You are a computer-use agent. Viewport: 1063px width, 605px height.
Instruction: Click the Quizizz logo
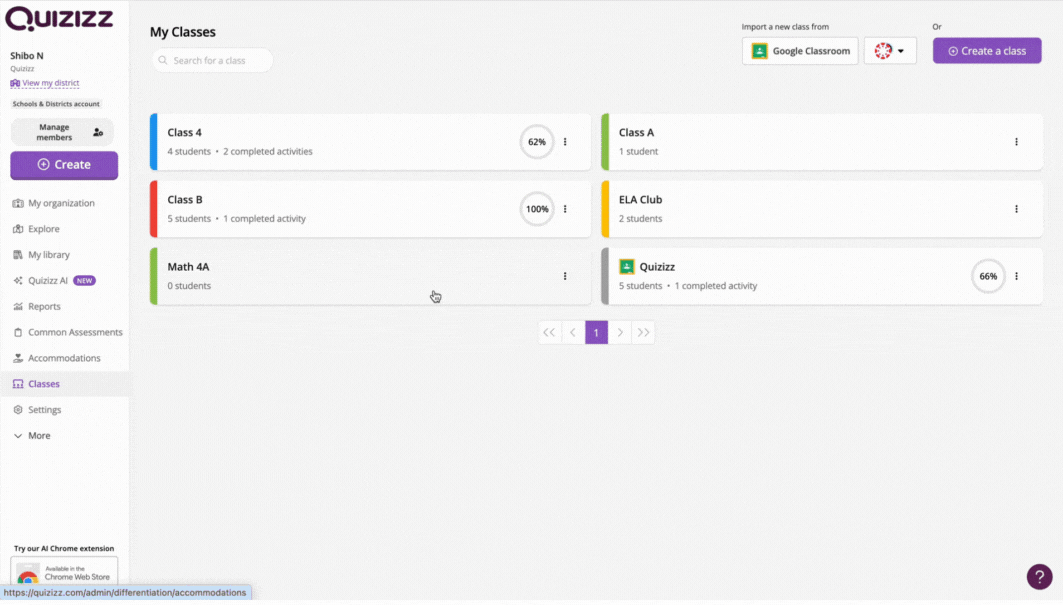pos(59,18)
